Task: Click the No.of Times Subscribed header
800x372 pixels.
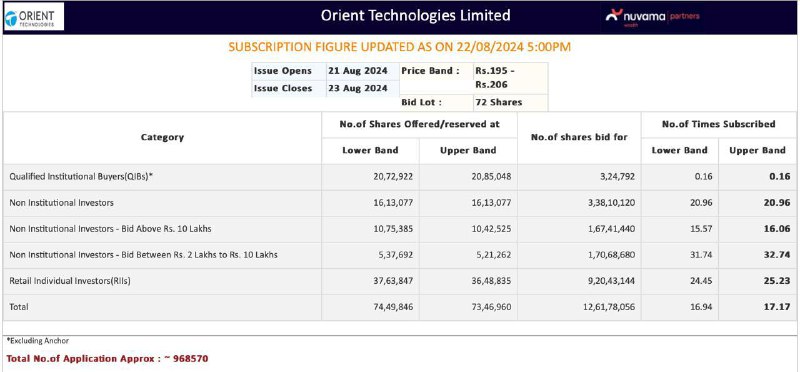Action: click(718, 124)
